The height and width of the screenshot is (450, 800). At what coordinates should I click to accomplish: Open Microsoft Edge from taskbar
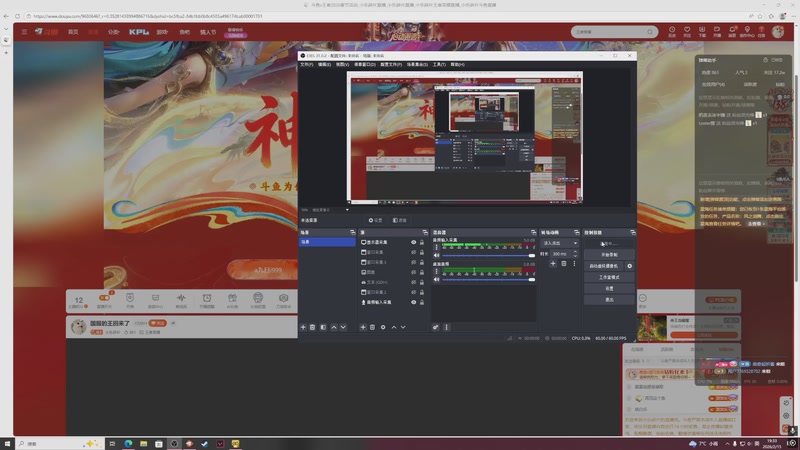tap(128, 443)
